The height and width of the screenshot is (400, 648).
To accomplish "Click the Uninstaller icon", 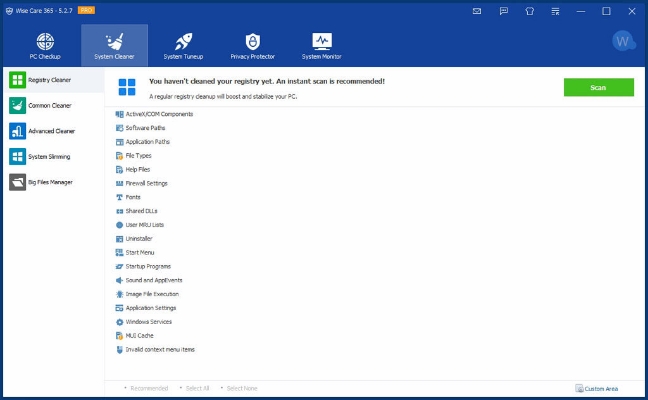I will (119, 239).
